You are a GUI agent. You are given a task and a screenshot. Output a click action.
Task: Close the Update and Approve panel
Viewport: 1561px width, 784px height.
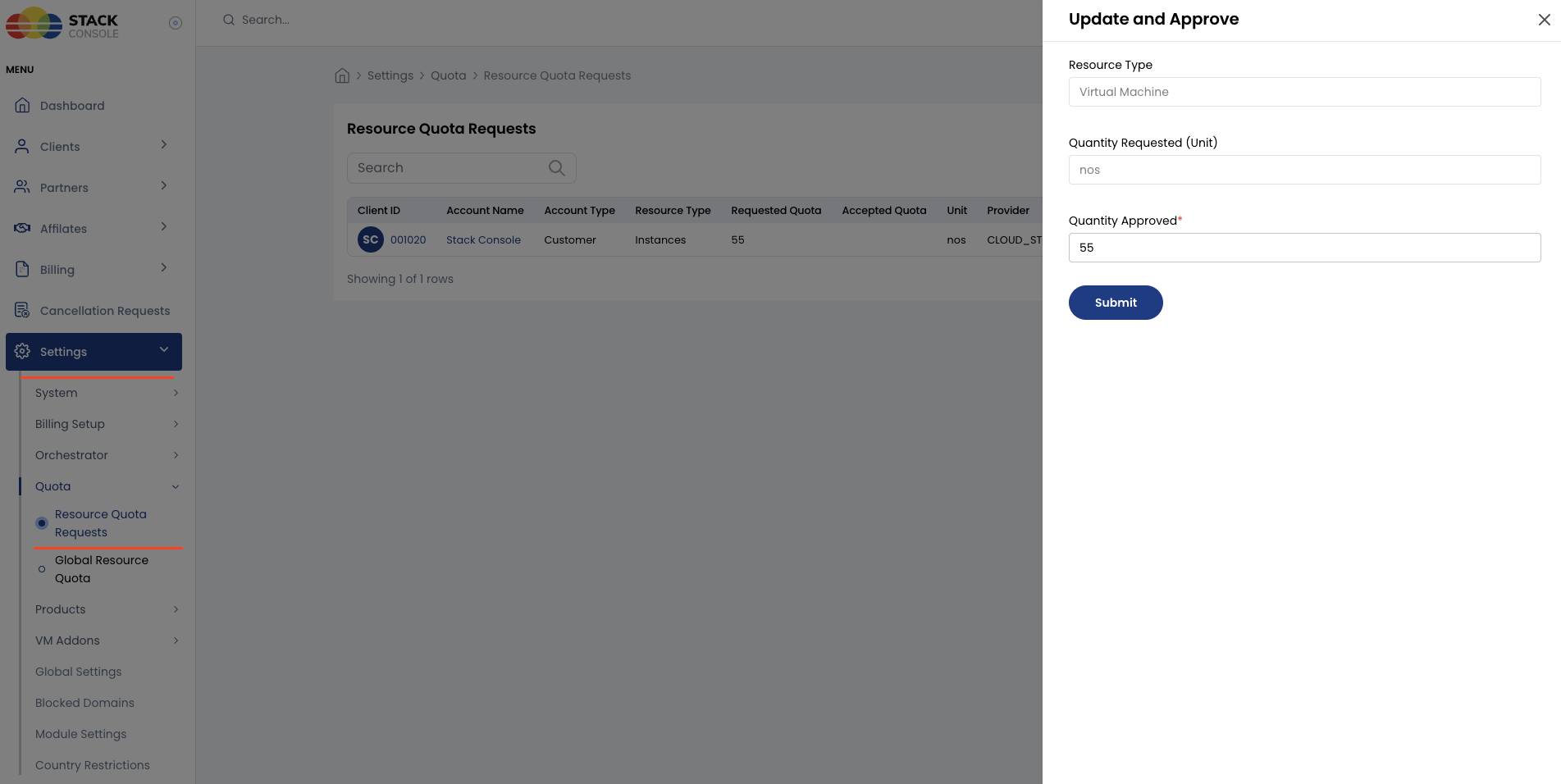tap(1544, 20)
